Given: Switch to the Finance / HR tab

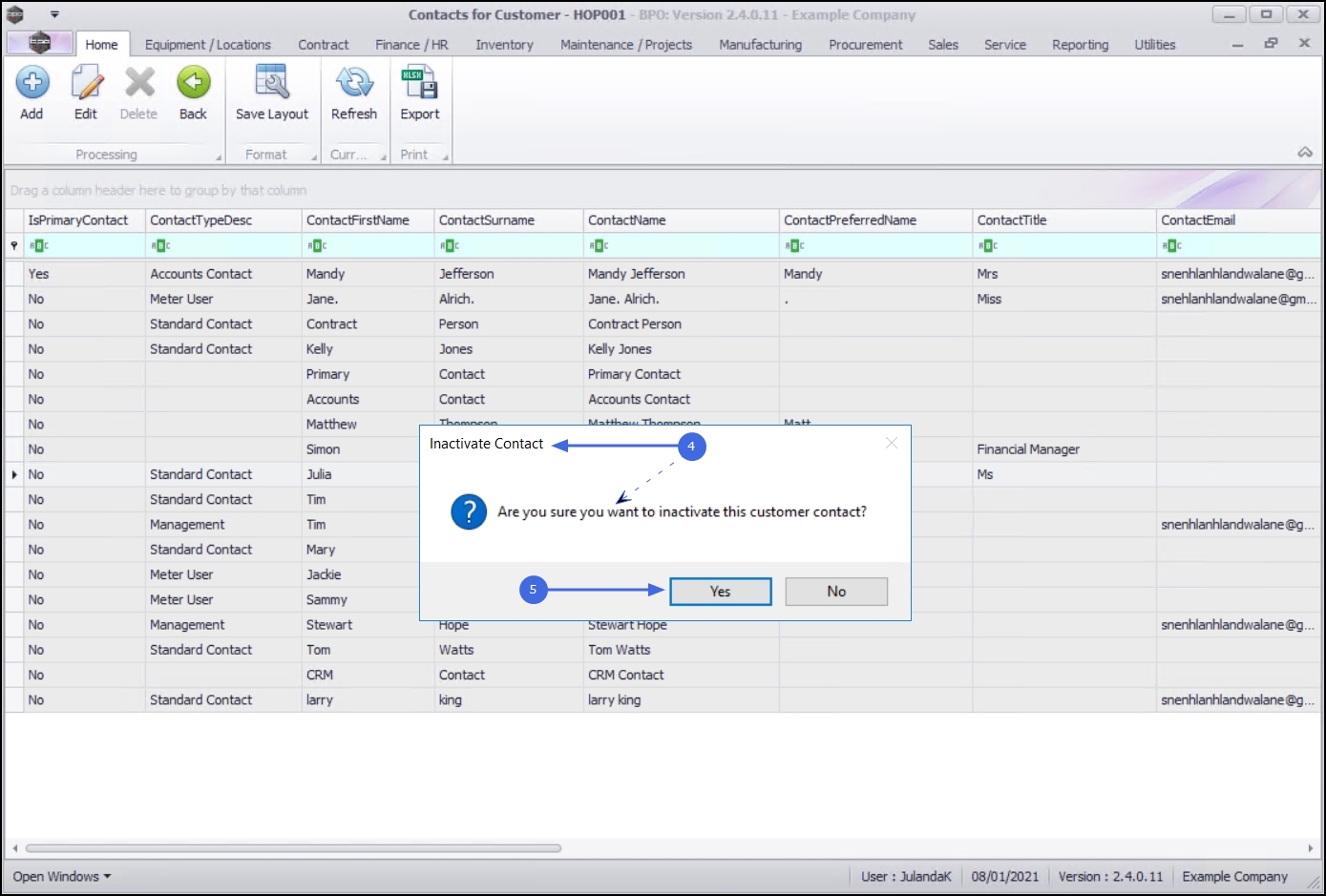Looking at the screenshot, I should coord(411,45).
